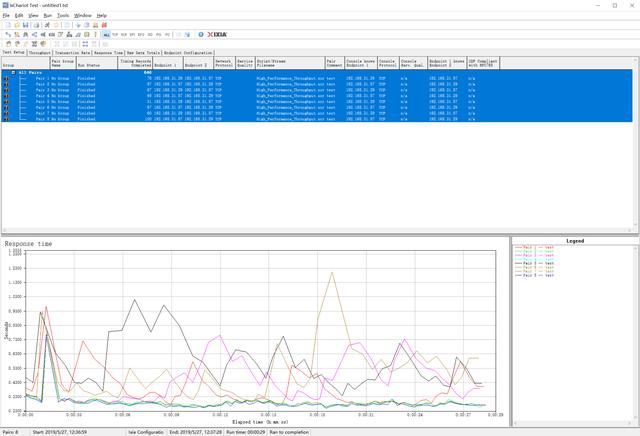The height and width of the screenshot is (436, 640).
Task: Open the Tools menu
Action: 63,16
